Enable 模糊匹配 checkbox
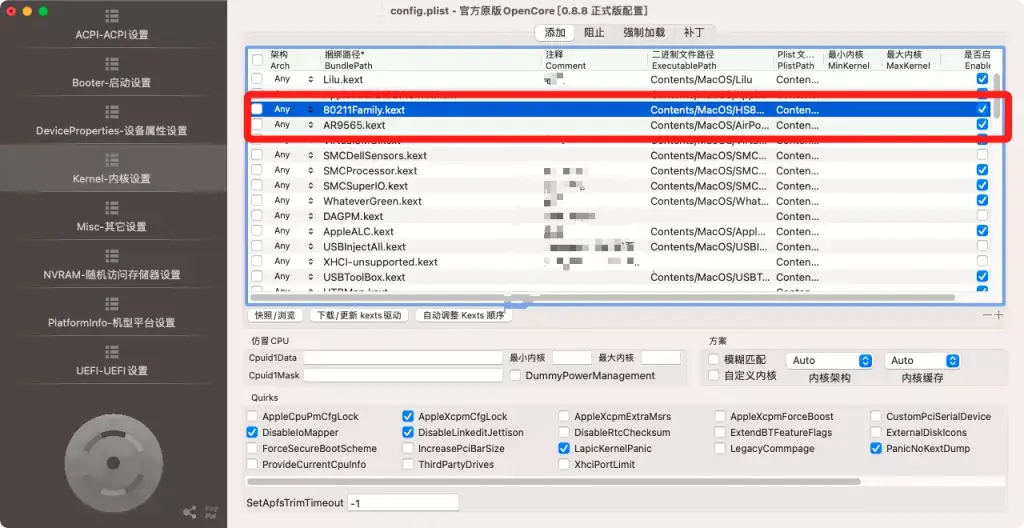This screenshot has height=528, width=1024. 714,359
